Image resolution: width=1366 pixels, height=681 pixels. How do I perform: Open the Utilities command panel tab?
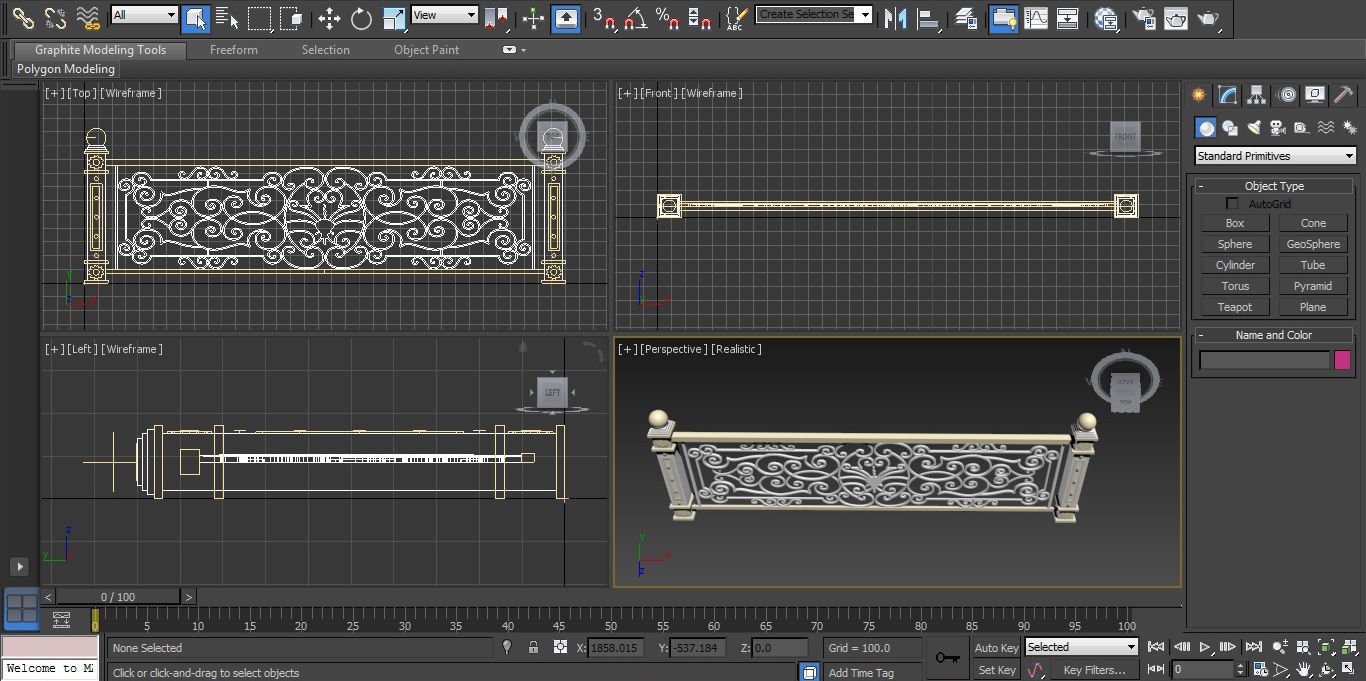[x=1344, y=95]
